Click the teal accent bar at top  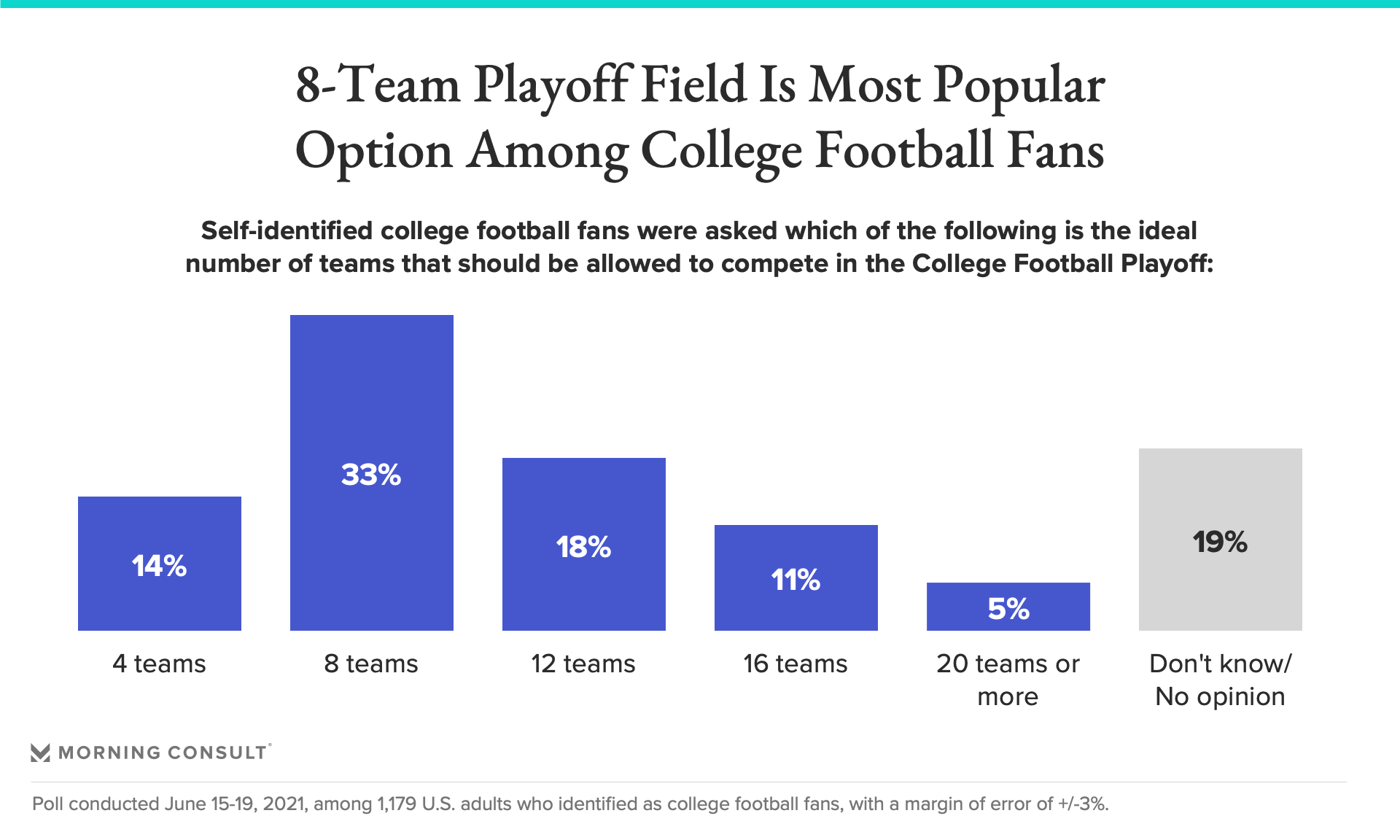[700, 4]
